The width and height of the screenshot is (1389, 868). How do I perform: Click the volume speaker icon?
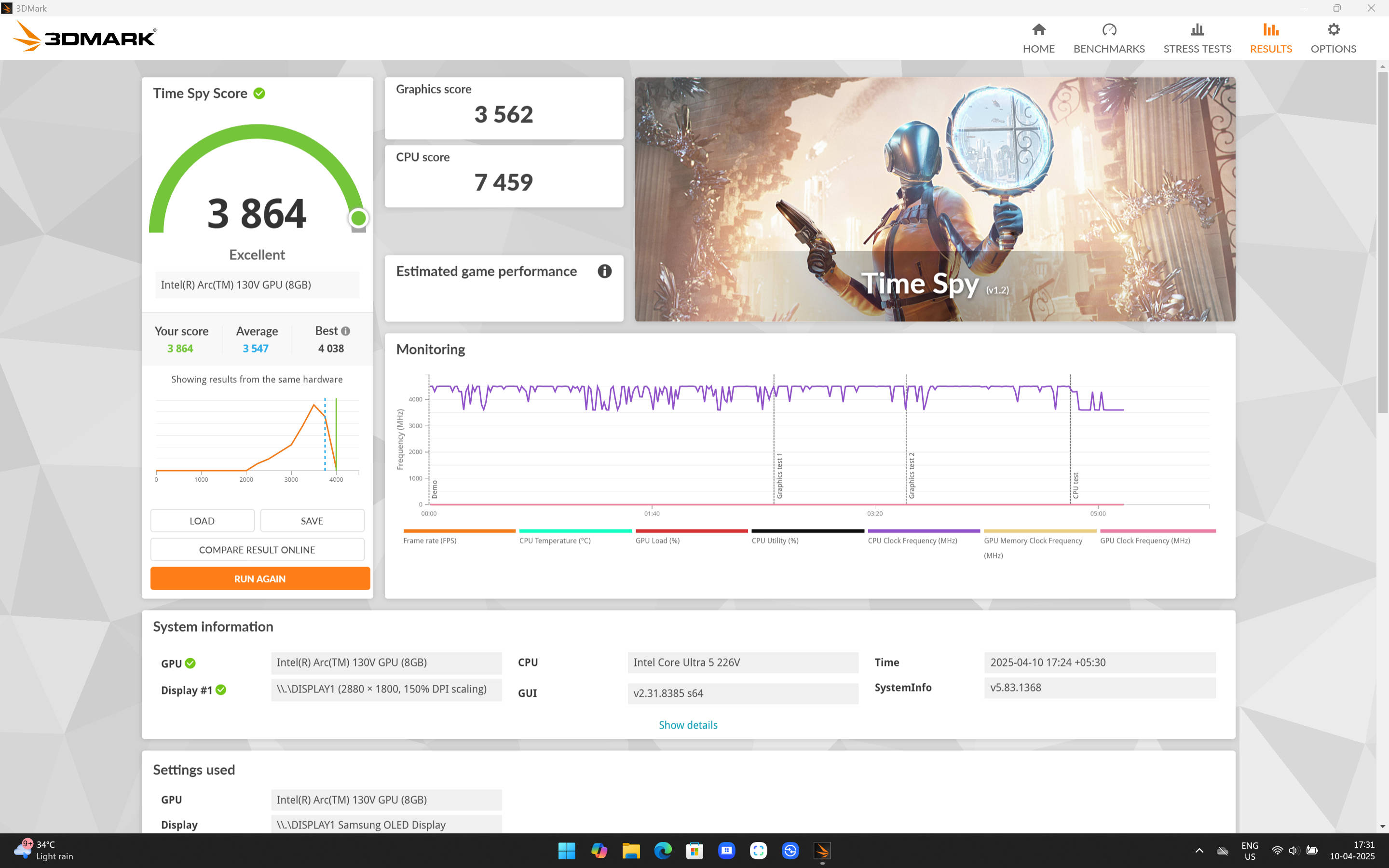click(x=1294, y=850)
